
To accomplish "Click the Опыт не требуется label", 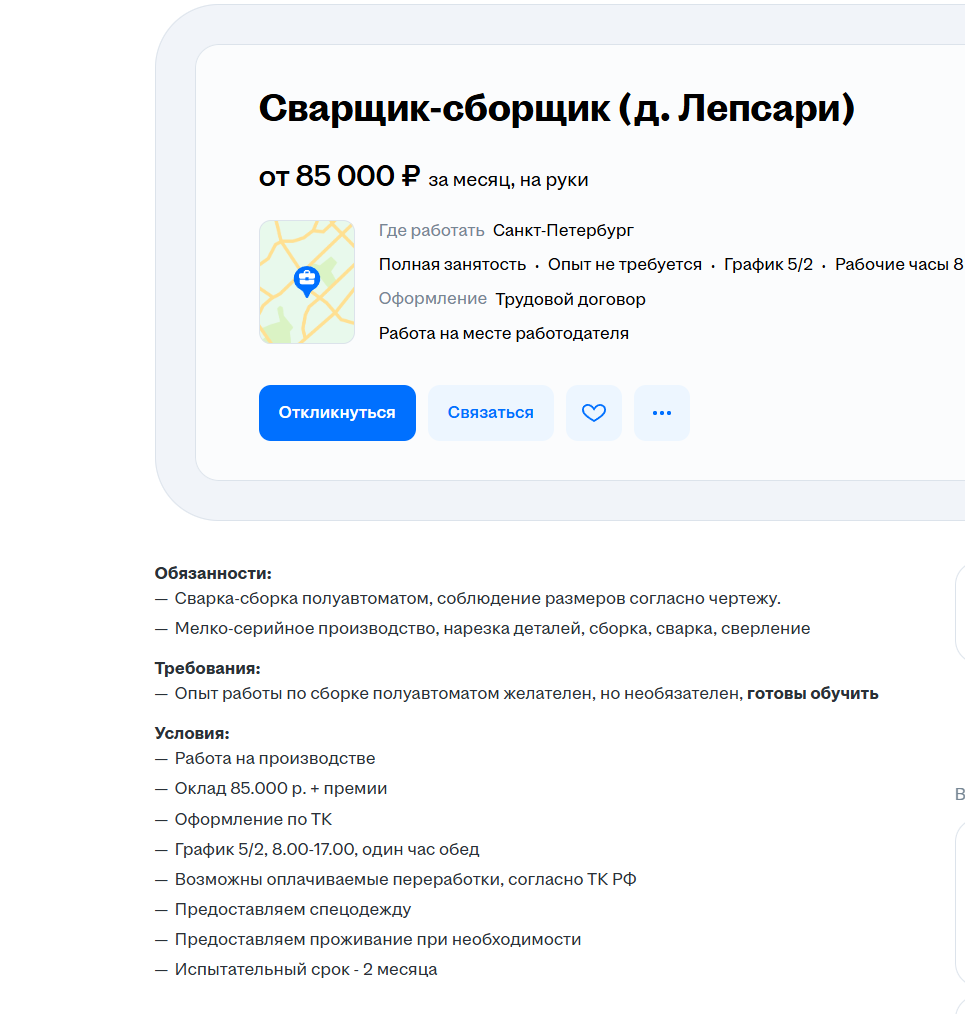I will click(625, 264).
